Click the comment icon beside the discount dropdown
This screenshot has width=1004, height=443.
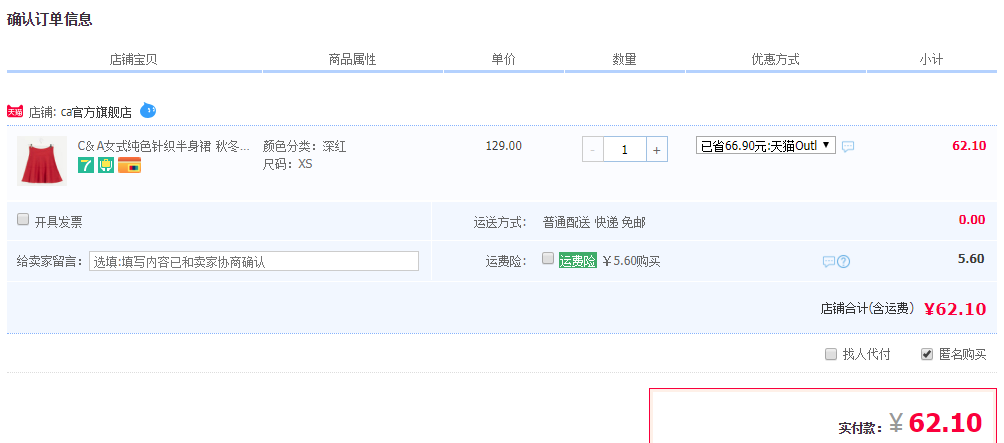click(x=848, y=147)
